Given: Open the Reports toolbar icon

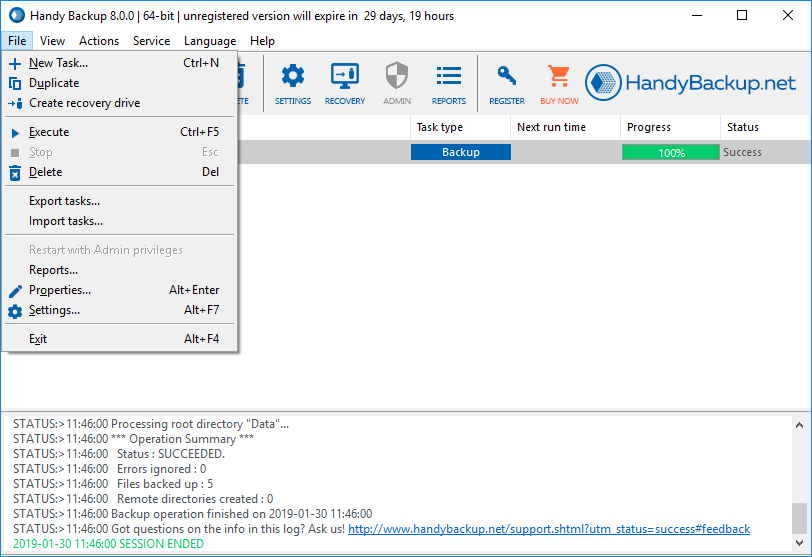Looking at the screenshot, I should (449, 84).
